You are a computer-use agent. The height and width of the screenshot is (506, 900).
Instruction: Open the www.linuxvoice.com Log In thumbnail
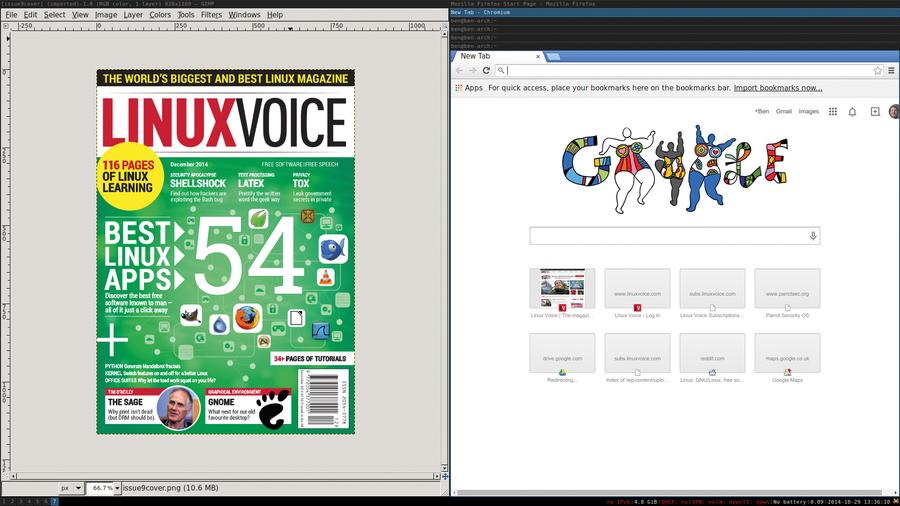[637, 289]
